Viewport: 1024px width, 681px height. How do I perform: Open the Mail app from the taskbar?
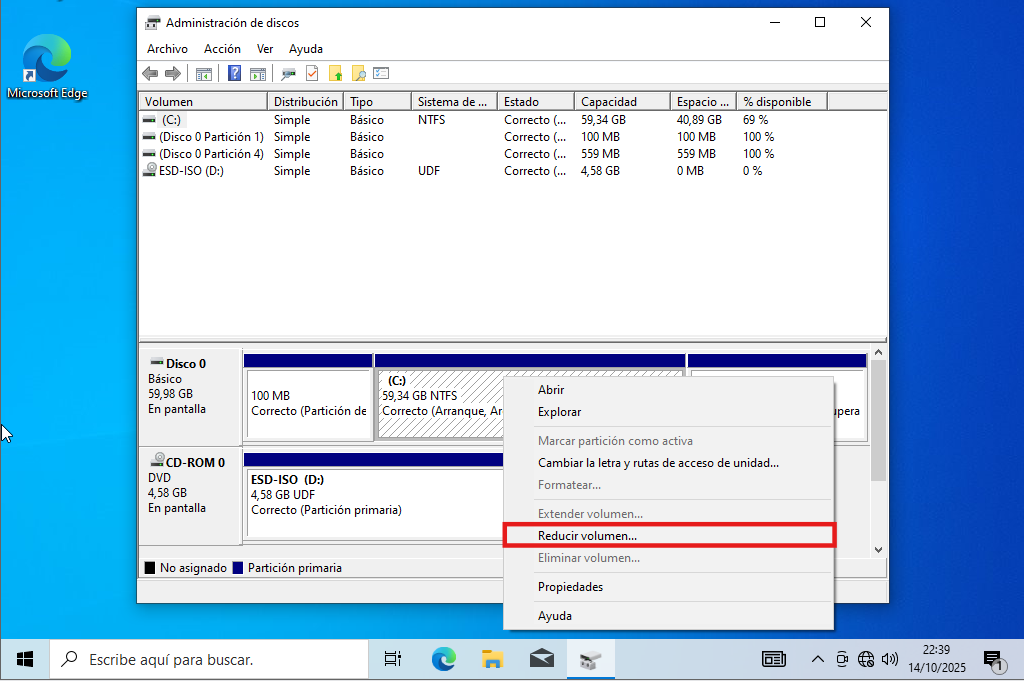pos(541,659)
